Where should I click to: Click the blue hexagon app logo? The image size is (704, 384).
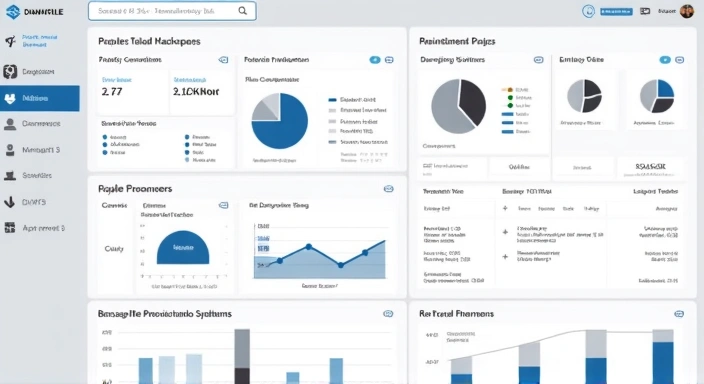13,12
